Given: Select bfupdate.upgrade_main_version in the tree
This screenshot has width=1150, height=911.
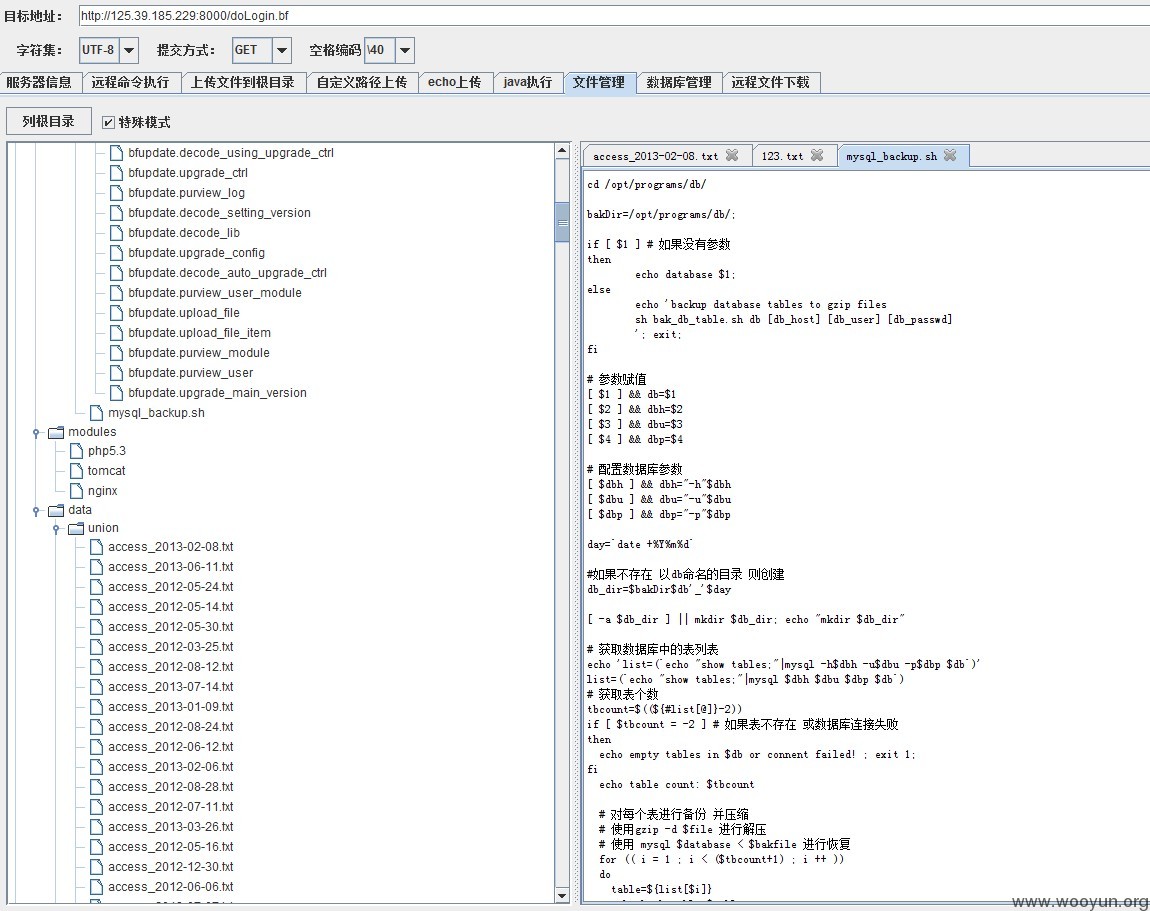Looking at the screenshot, I should (217, 393).
